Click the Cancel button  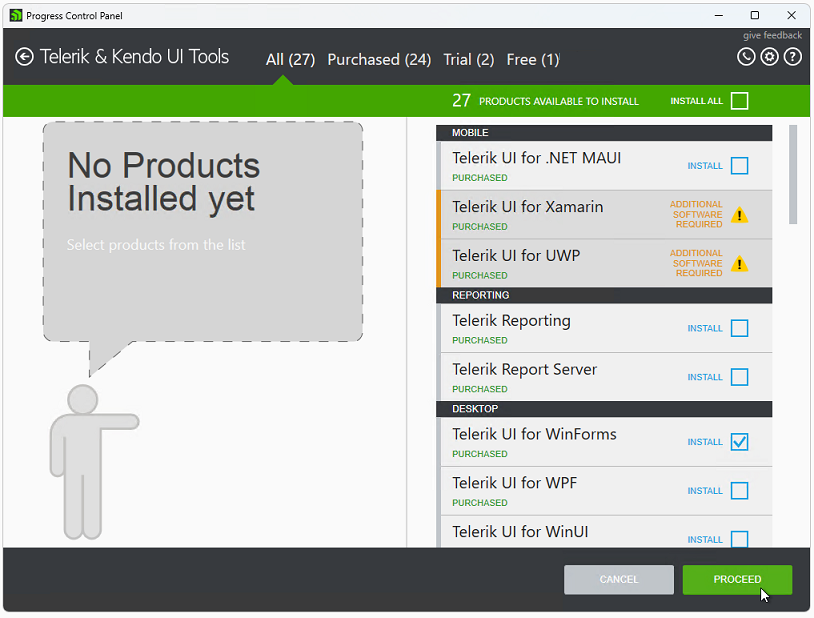(x=618, y=579)
